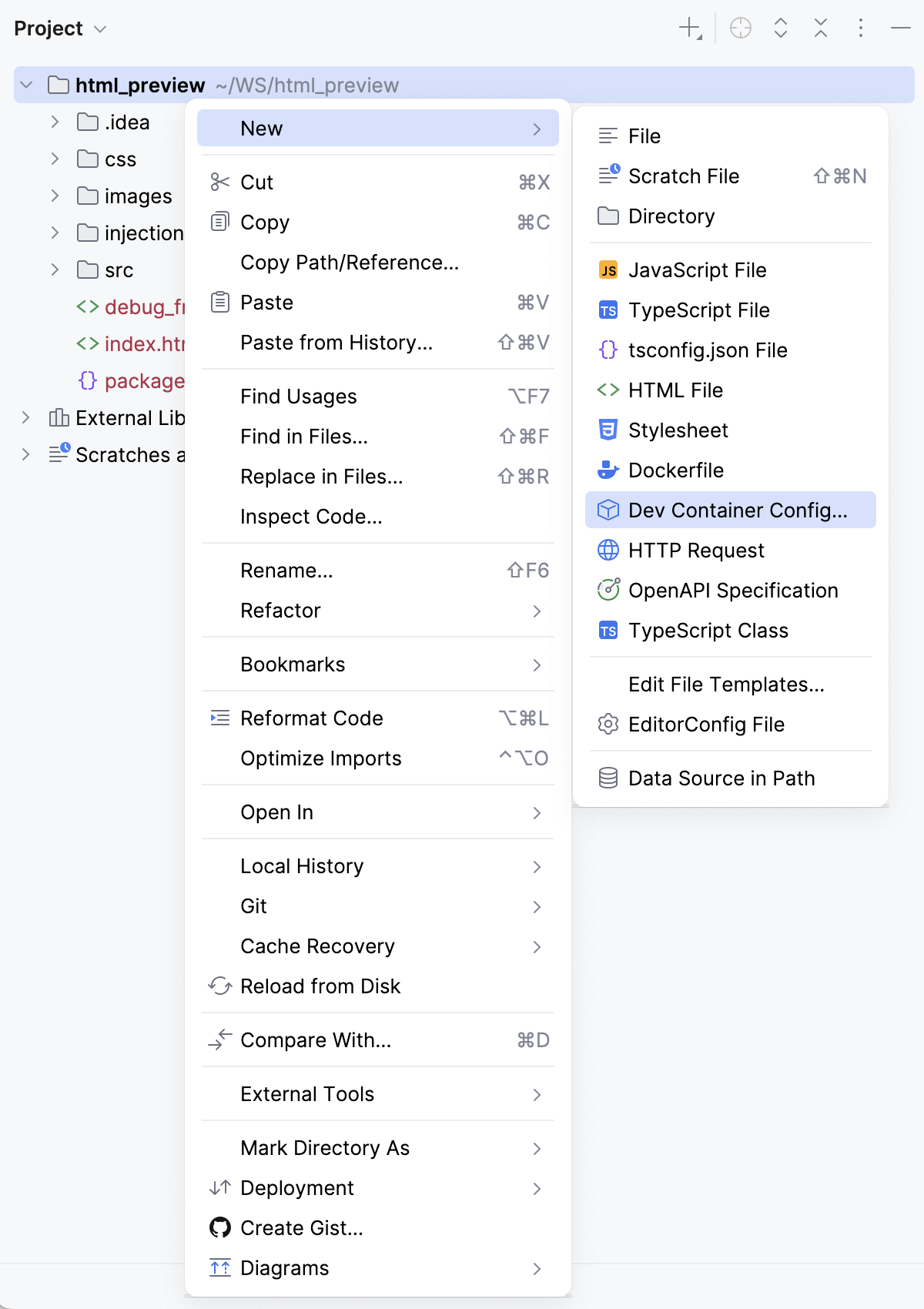This screenshot has width=924, height=1309.
Task: Expand the css folder in project tree
Action: click(55, 159)
